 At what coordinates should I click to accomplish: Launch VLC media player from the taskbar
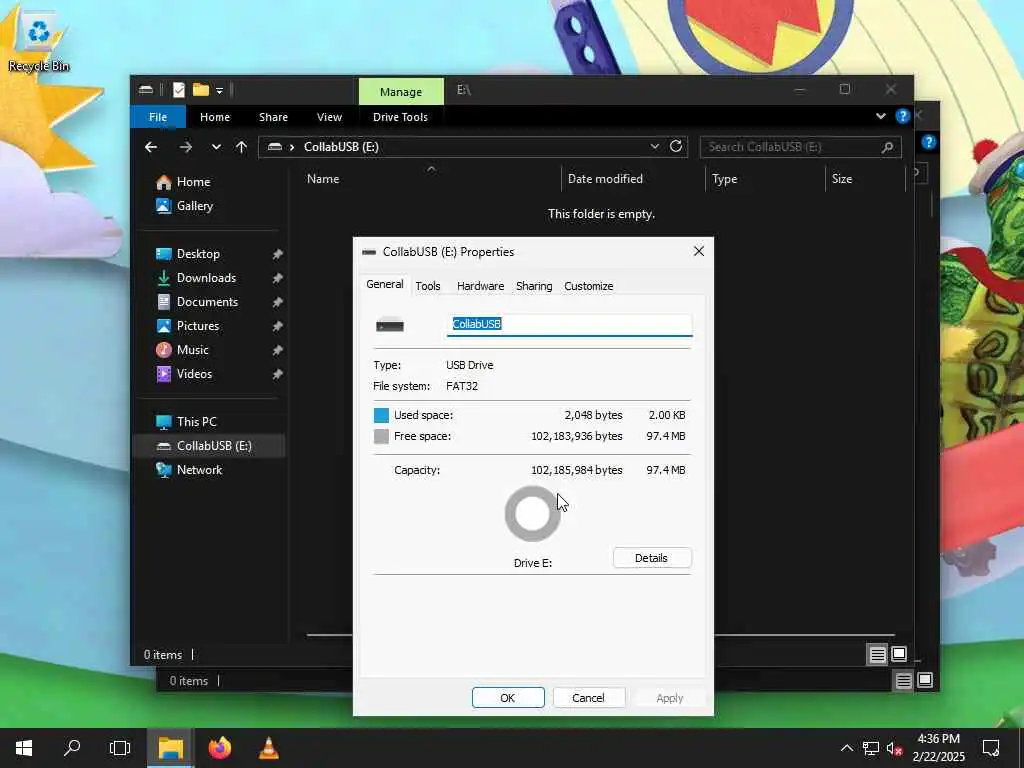268,748
